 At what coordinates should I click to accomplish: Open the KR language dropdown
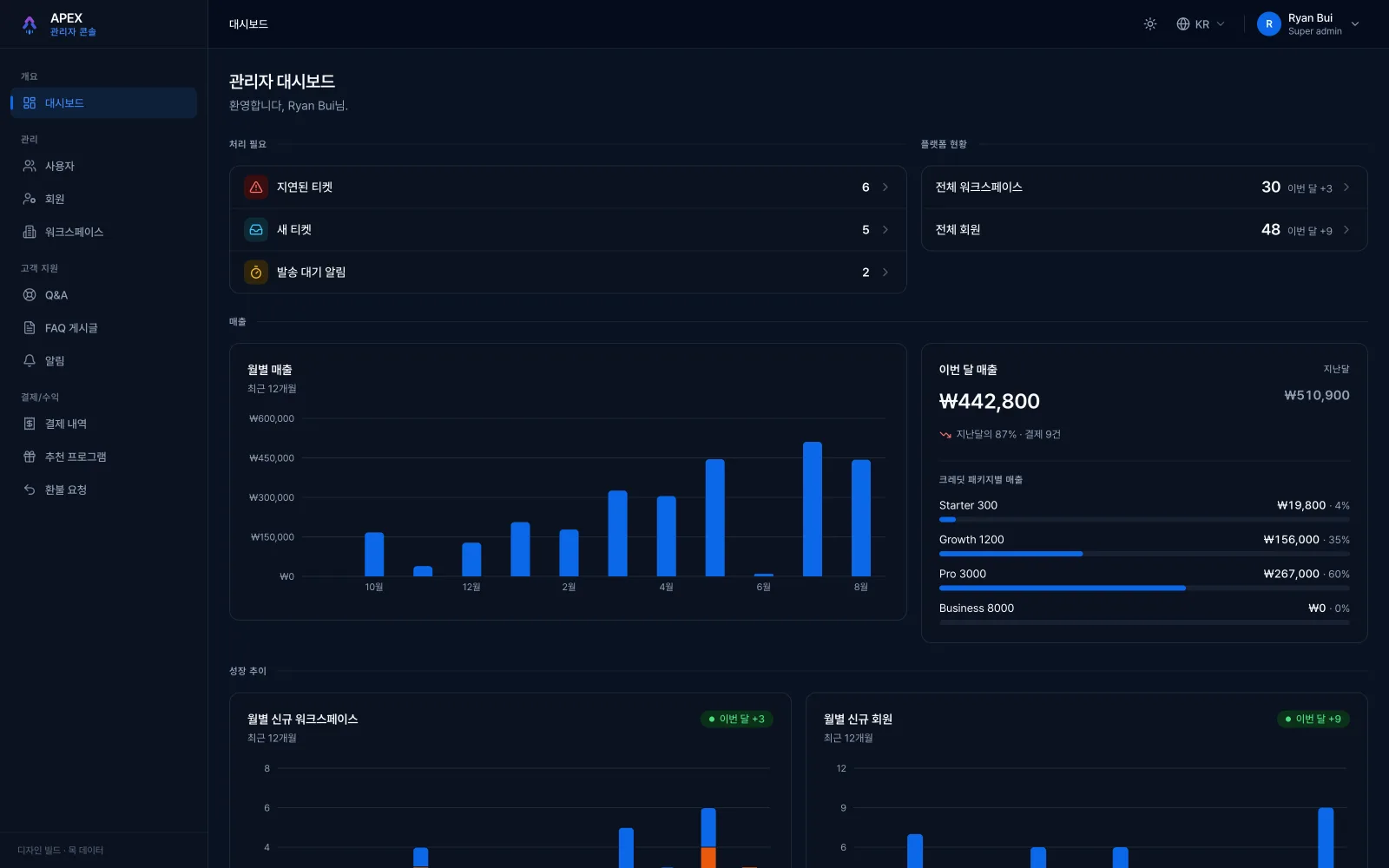(x=1201, y=24)
